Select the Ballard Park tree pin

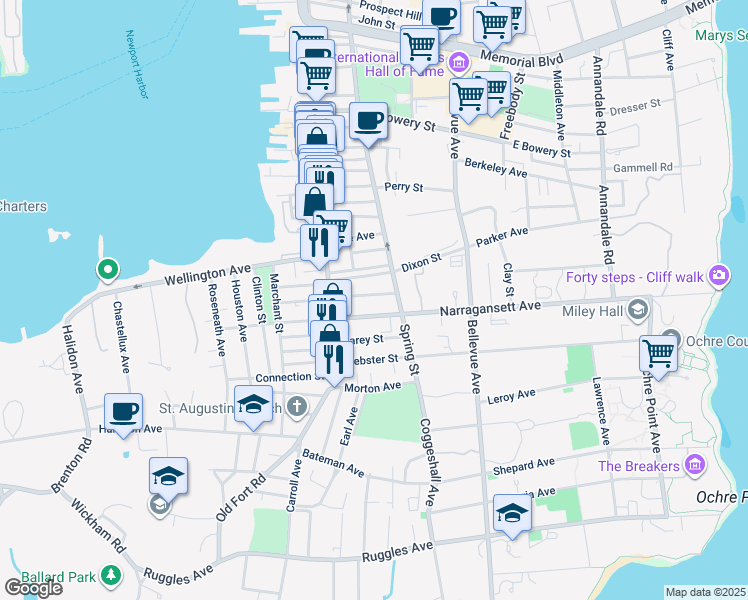(111, 575)
